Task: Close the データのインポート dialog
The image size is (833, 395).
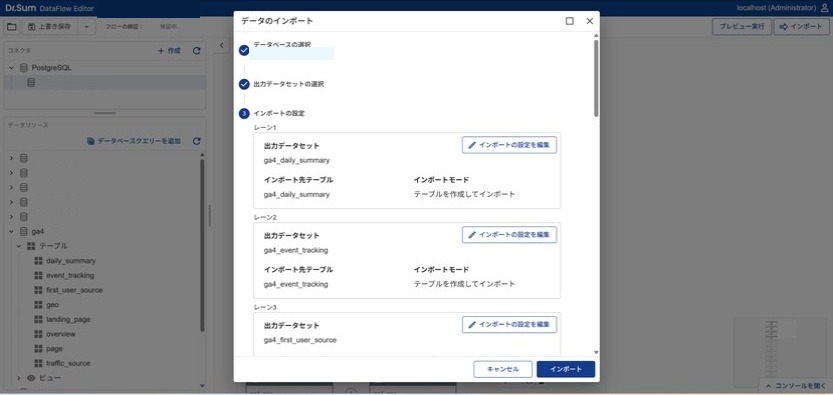Action: tap(589, 21)
